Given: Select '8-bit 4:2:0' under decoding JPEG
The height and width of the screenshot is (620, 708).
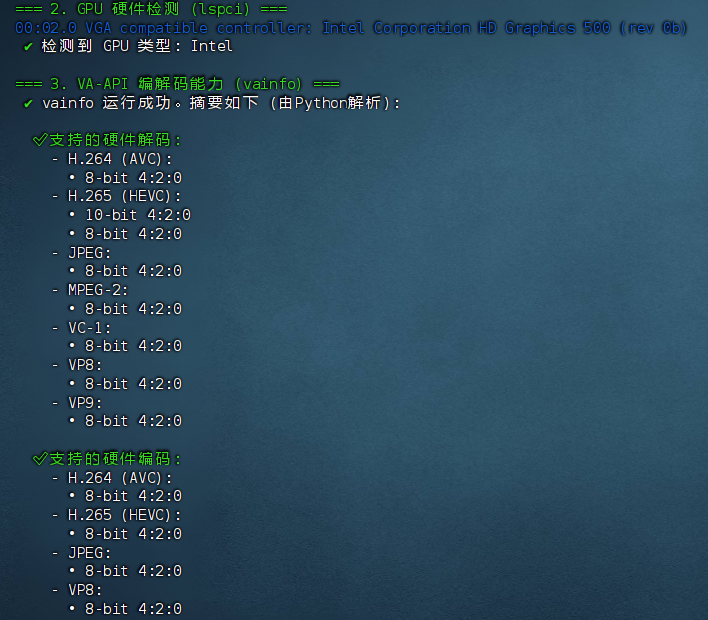Looking at the screenshot, I should [133, 271].
